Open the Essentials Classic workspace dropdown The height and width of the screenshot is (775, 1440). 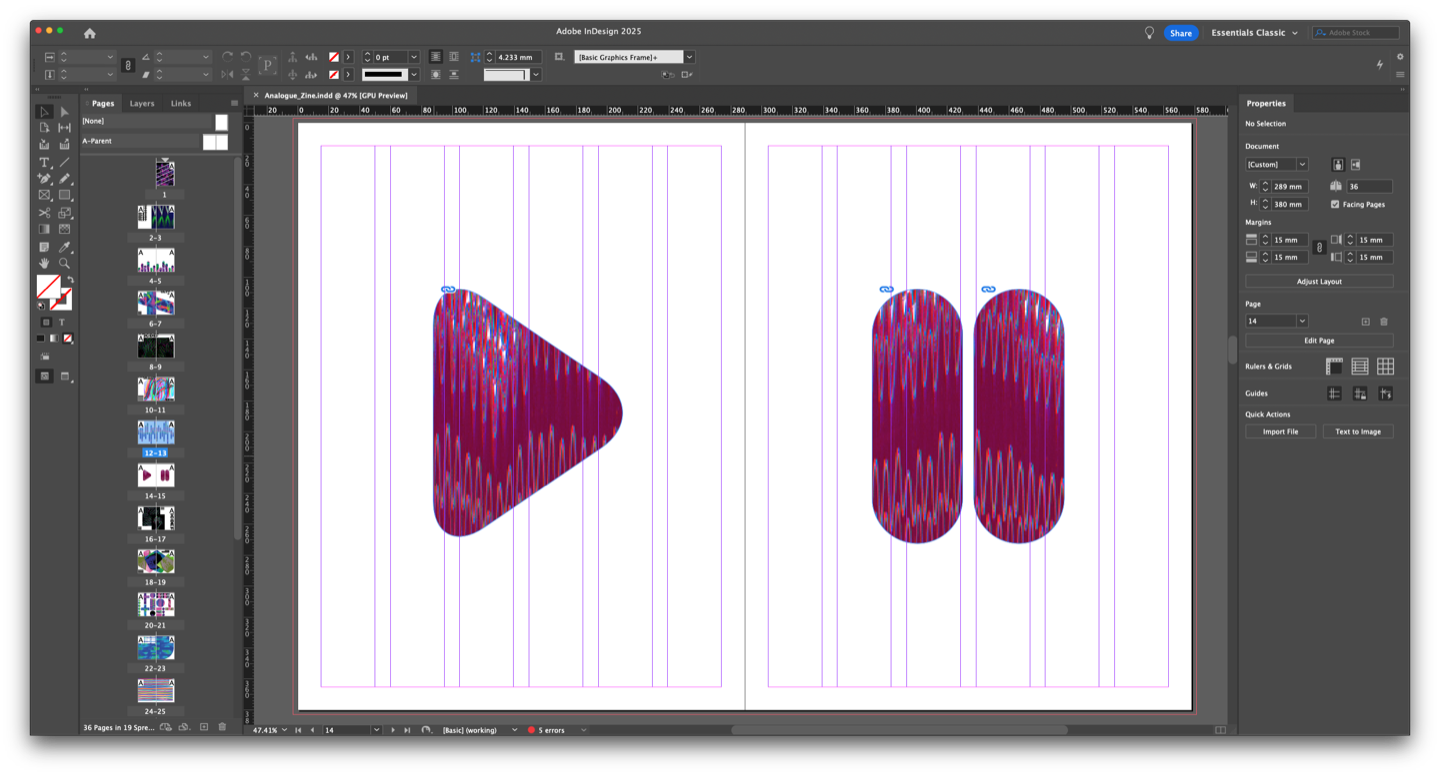coord(1254,33)
